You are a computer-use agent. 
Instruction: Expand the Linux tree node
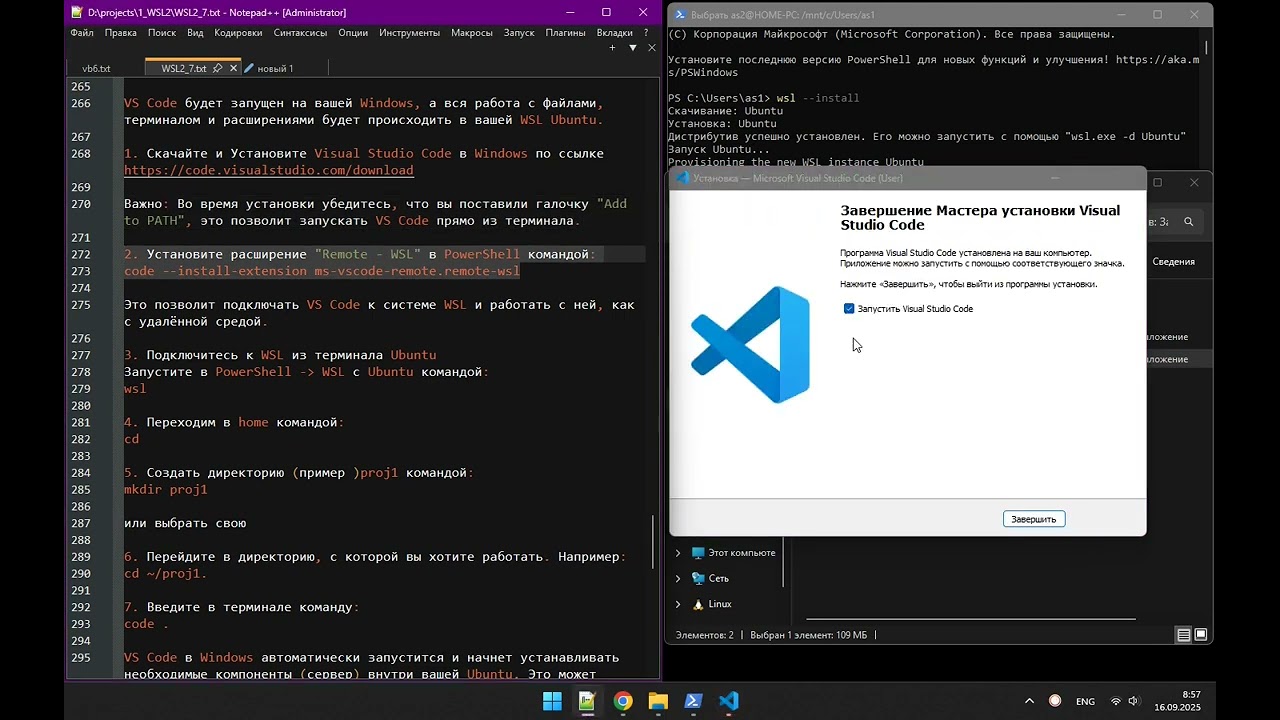coord(678,604)
